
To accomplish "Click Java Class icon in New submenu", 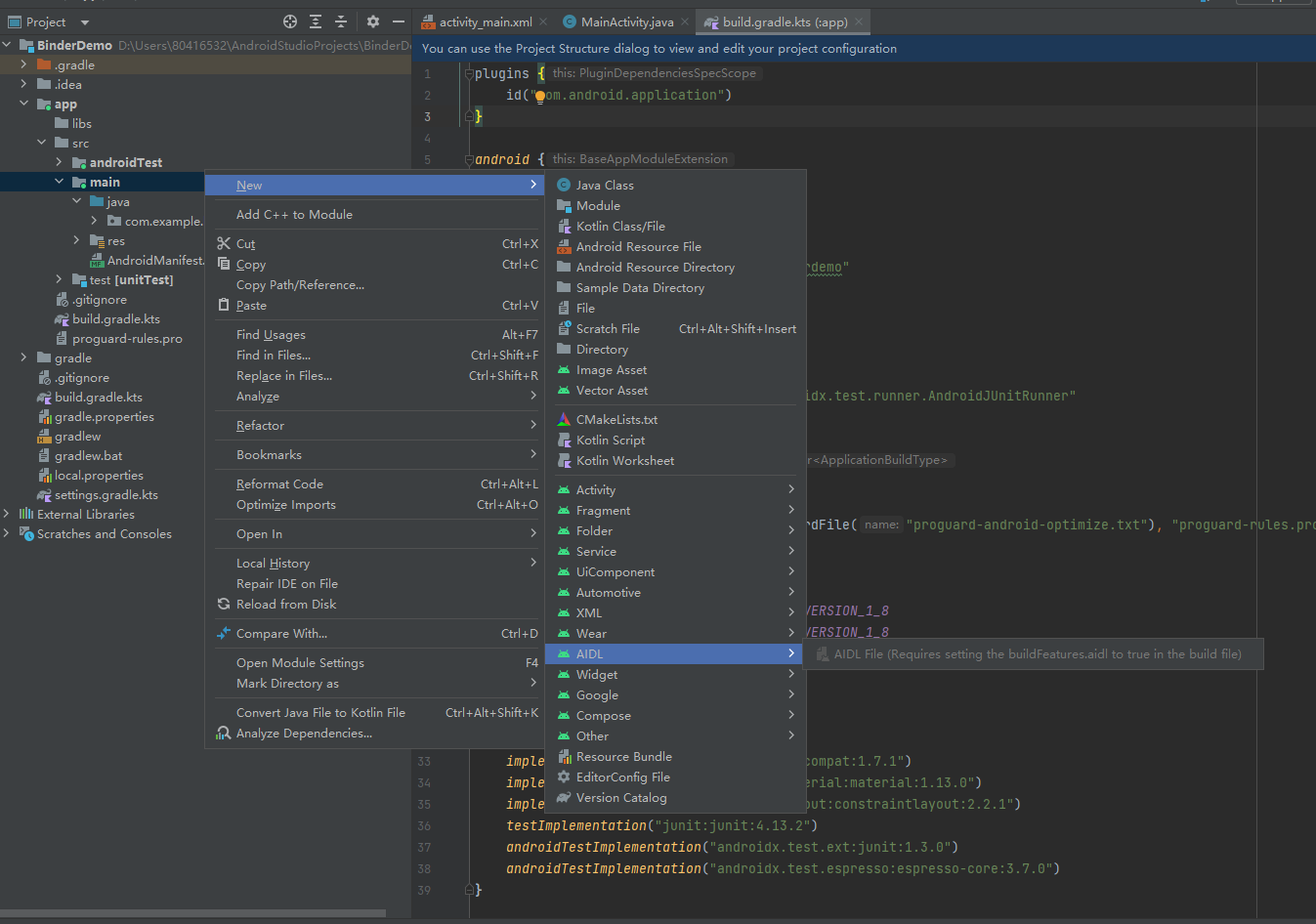I will (564, 185).
